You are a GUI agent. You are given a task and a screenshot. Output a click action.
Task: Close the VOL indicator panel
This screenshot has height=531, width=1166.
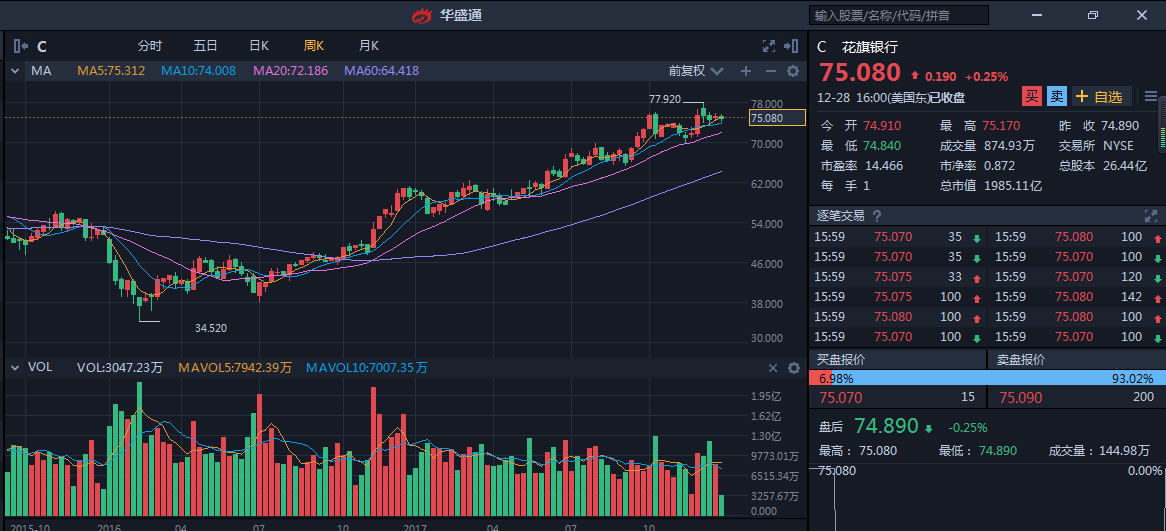pyautogui.click(x=772, y=368)
